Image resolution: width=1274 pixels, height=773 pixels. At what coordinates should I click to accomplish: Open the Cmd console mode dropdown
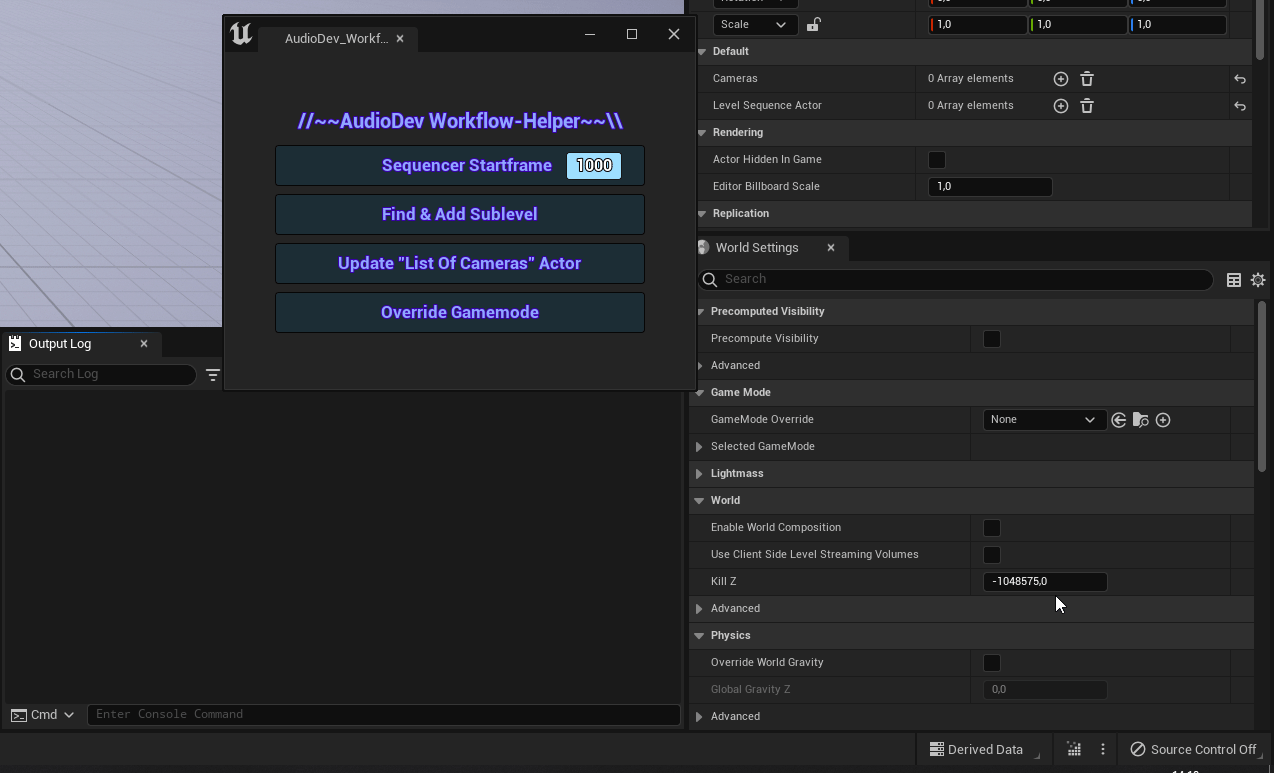pos(43,715)
